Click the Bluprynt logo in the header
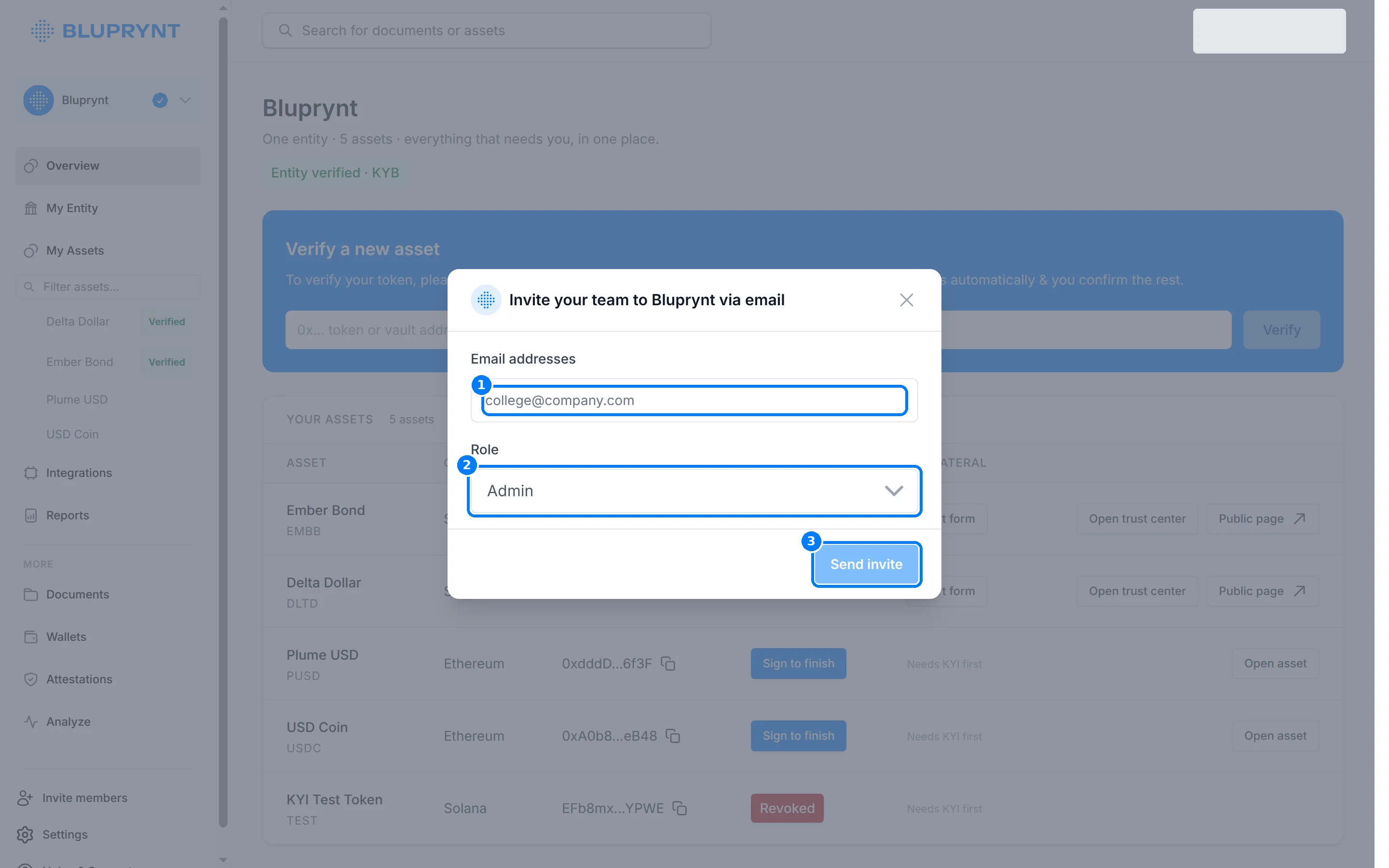The height and width of the screenshot is (868, 1389). 106,30
